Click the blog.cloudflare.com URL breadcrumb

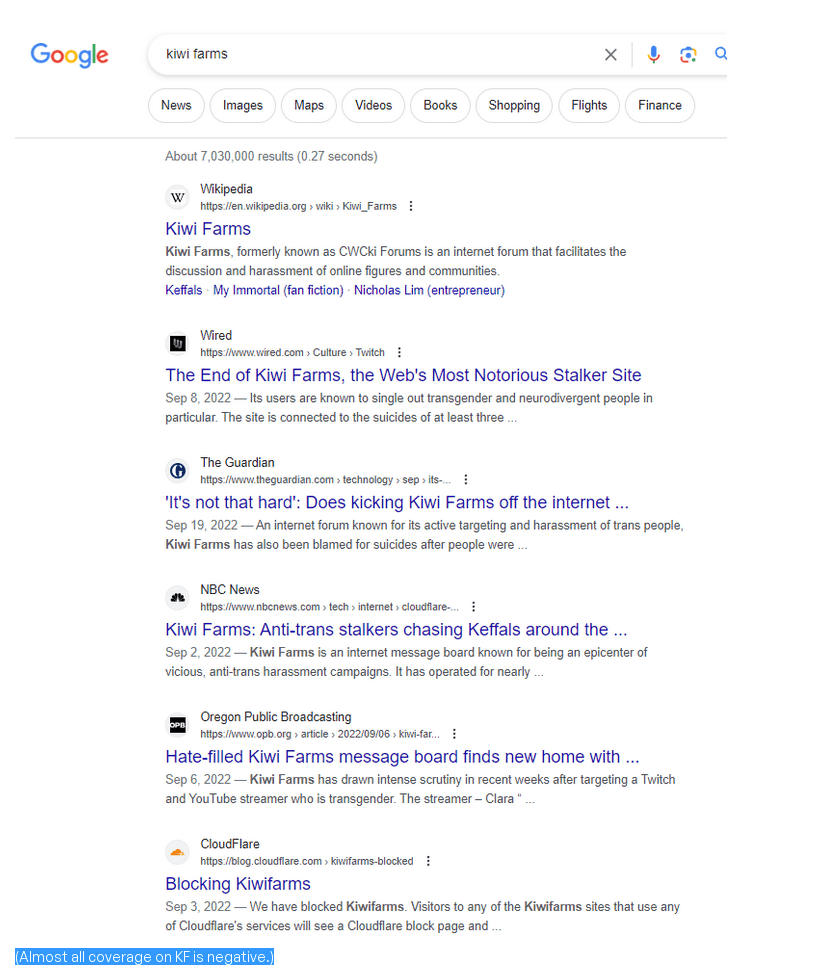tap(307, 861)
